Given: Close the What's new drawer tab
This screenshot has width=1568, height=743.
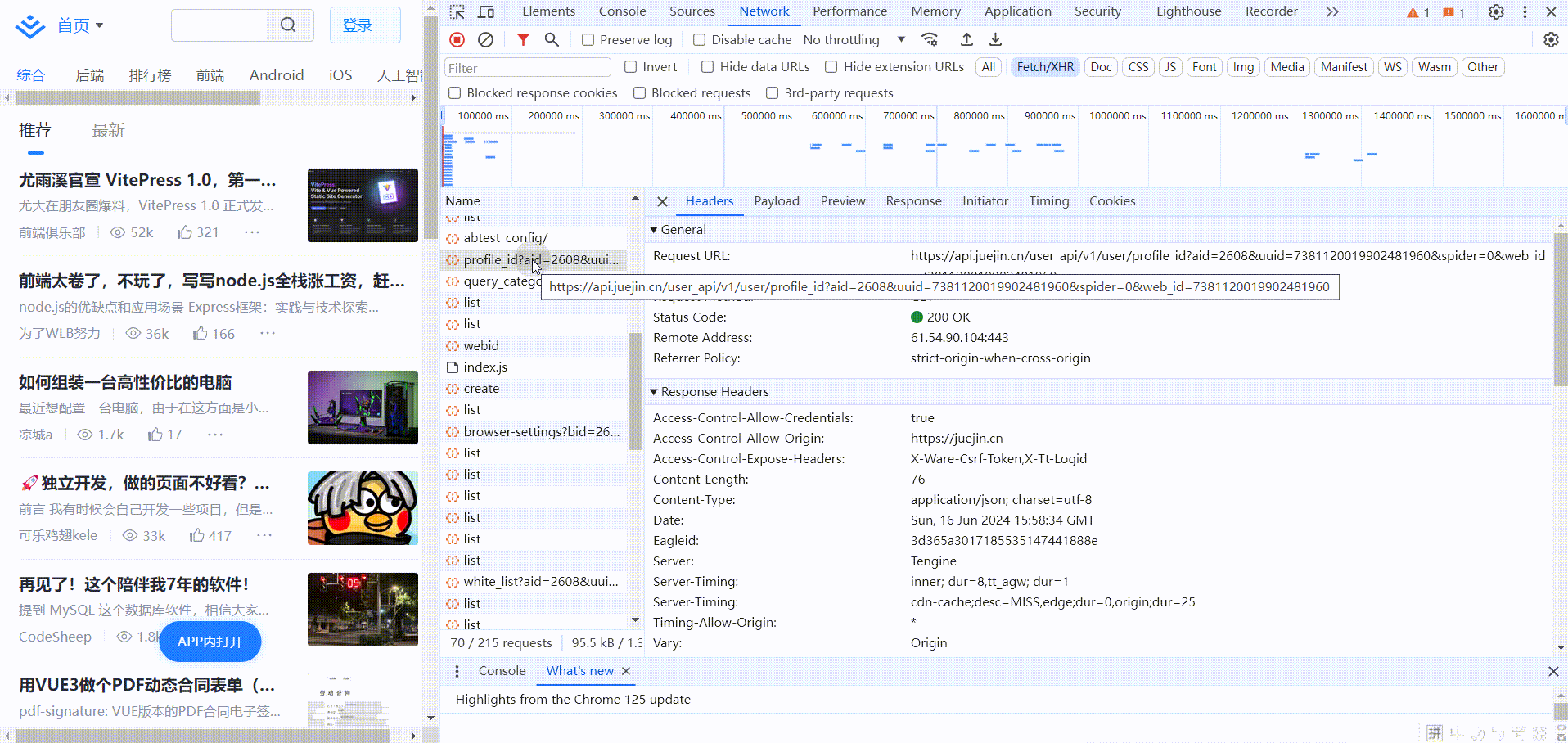Looking at the screenshot, I should click(x=626, y=671).
